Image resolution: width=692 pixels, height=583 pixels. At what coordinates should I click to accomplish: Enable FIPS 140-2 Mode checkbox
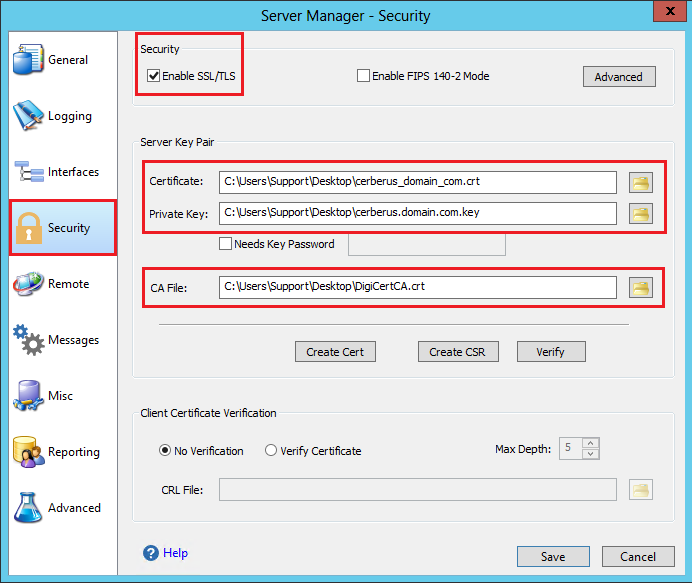[x=364, y=76]
